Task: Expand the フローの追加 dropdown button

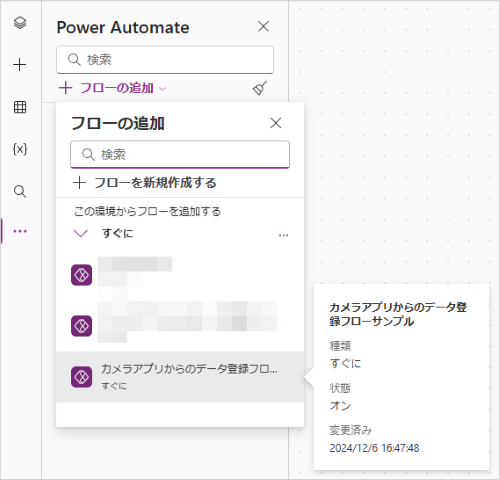Action: point(112,88)
